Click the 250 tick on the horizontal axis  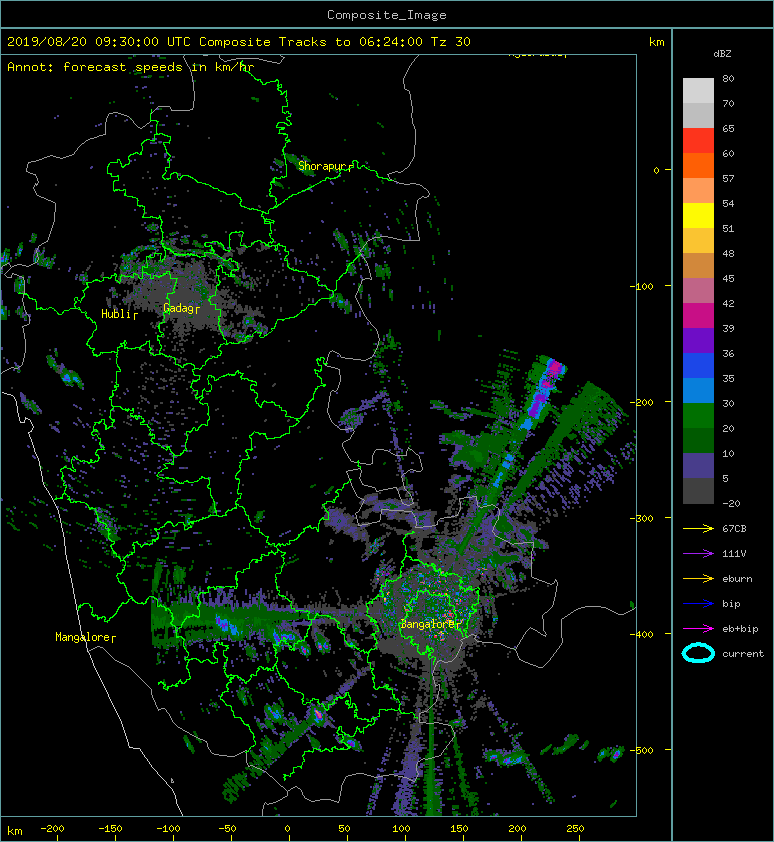coord(575,829)
